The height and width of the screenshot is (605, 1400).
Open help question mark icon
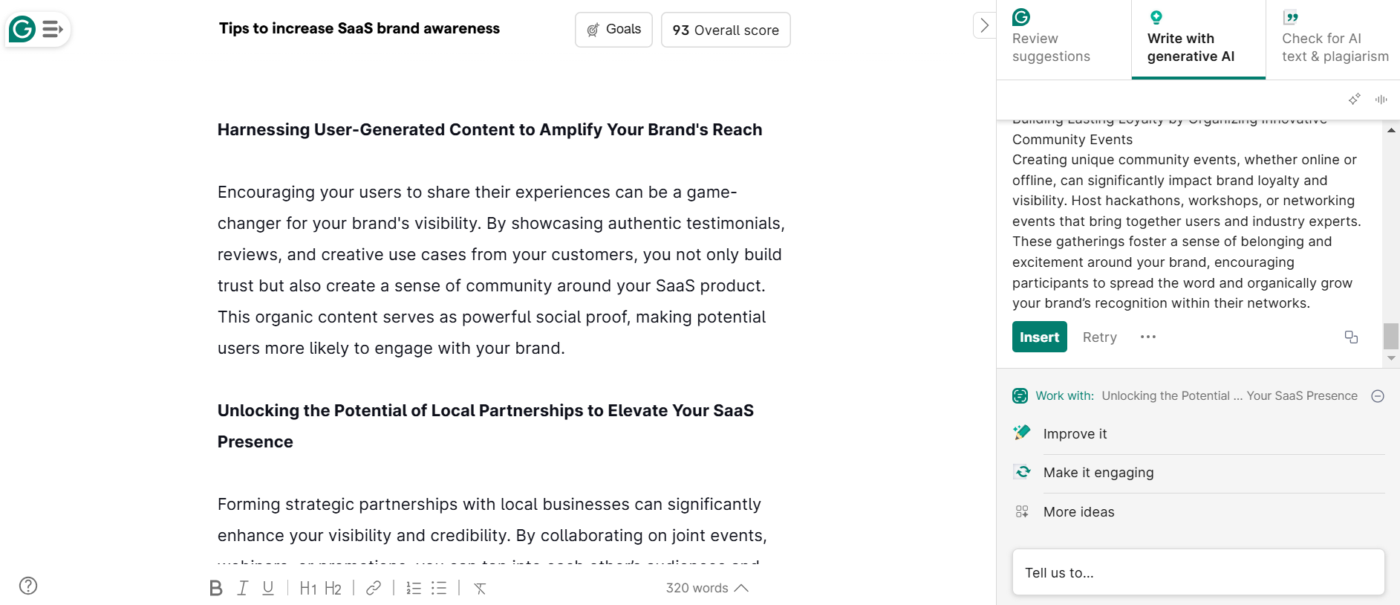coord(28,586)
